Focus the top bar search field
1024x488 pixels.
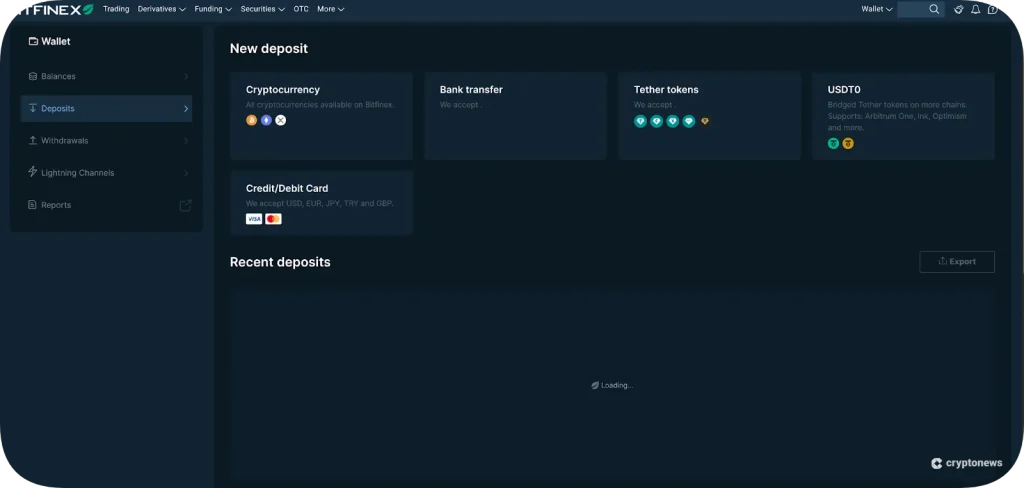[921, 9]
